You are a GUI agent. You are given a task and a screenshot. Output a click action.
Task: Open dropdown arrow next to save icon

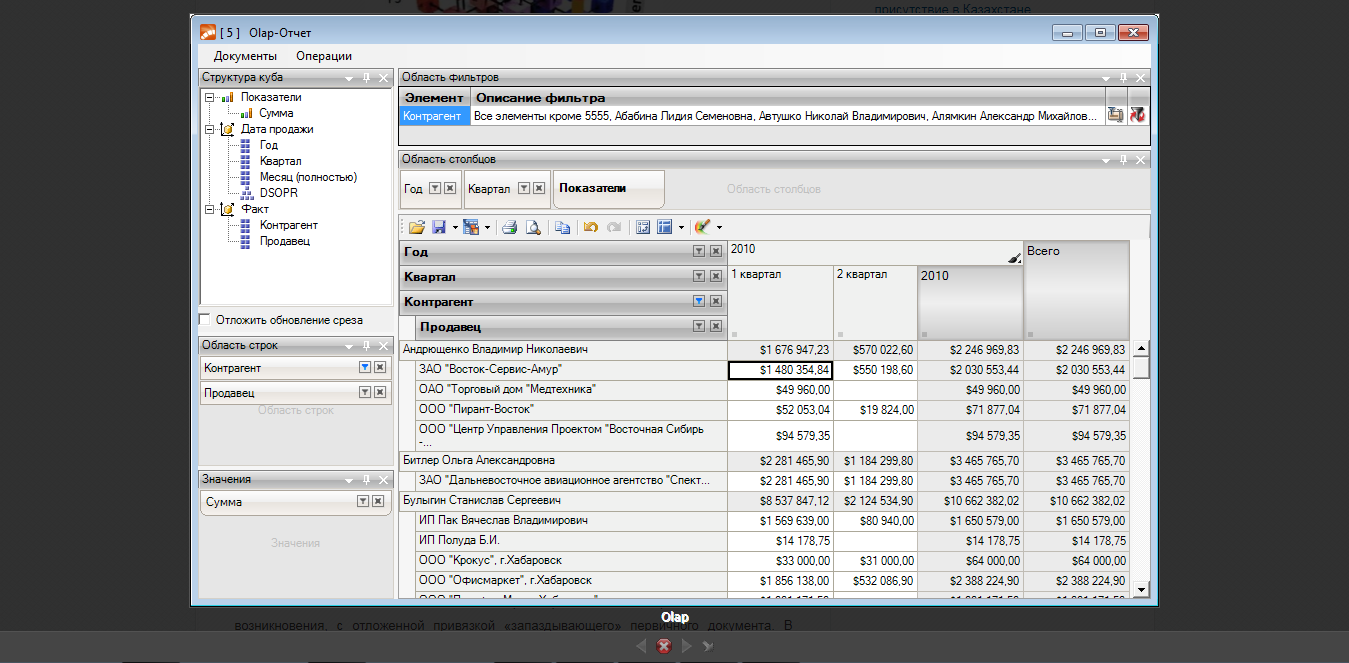(454, 228)
